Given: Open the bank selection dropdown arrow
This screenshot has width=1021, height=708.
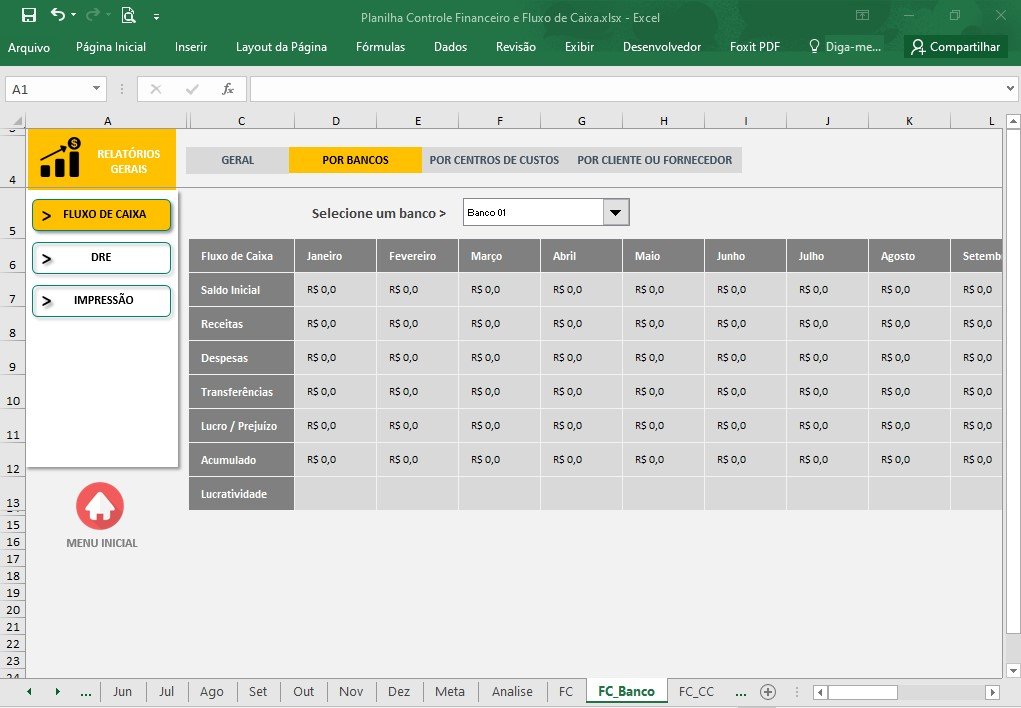Looking at the screenshot, I should click(616, 212).
